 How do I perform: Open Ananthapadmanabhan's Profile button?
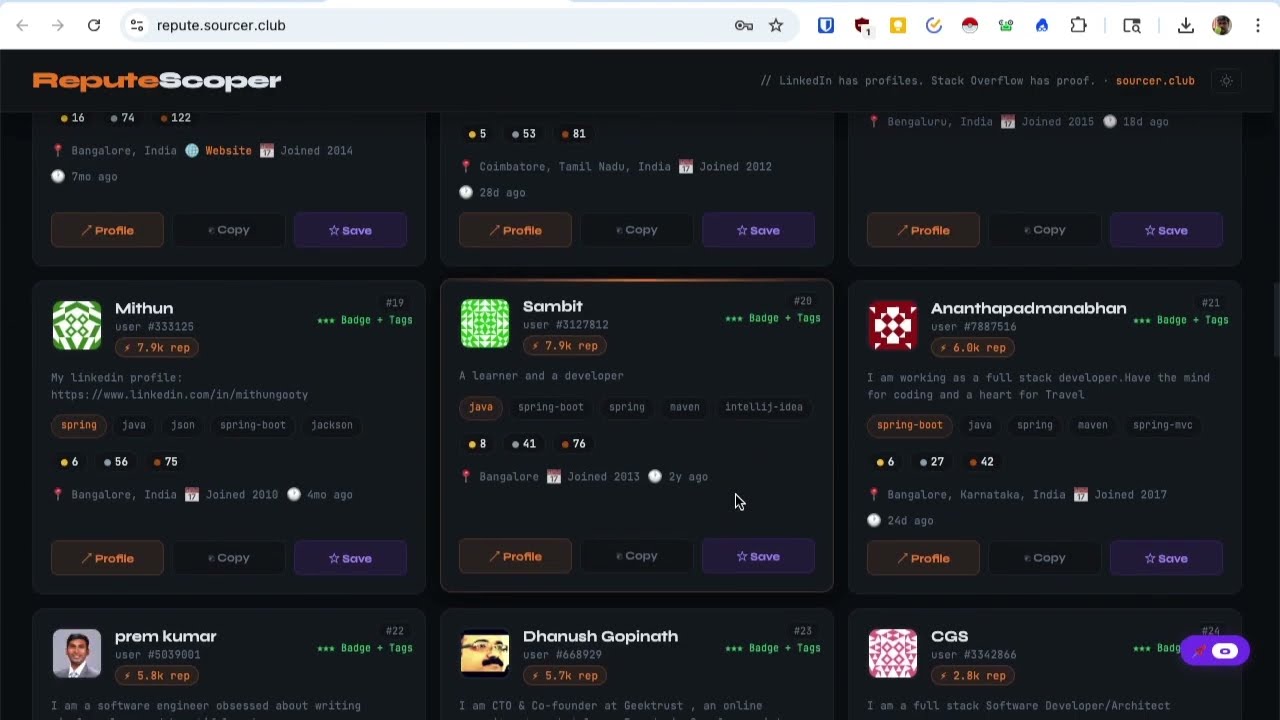[x=923, y=558]
